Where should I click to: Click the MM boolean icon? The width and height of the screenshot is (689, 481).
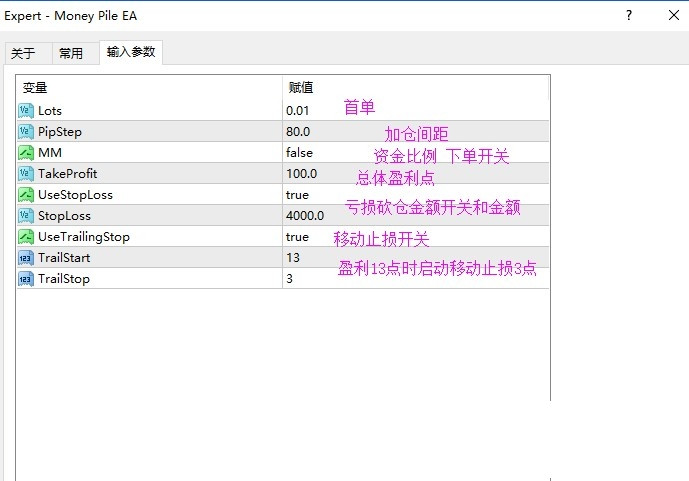coord(26,152)
